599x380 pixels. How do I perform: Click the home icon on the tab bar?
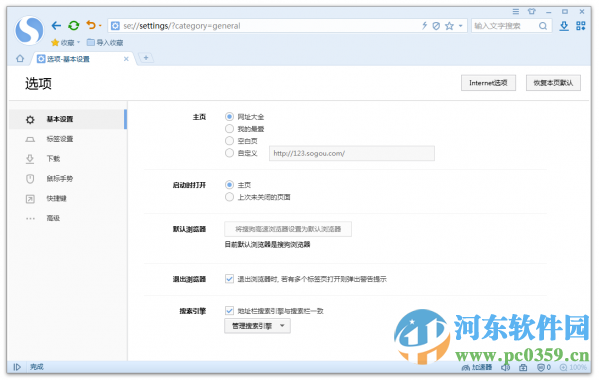pyautogui.click(x=20, y=58)
